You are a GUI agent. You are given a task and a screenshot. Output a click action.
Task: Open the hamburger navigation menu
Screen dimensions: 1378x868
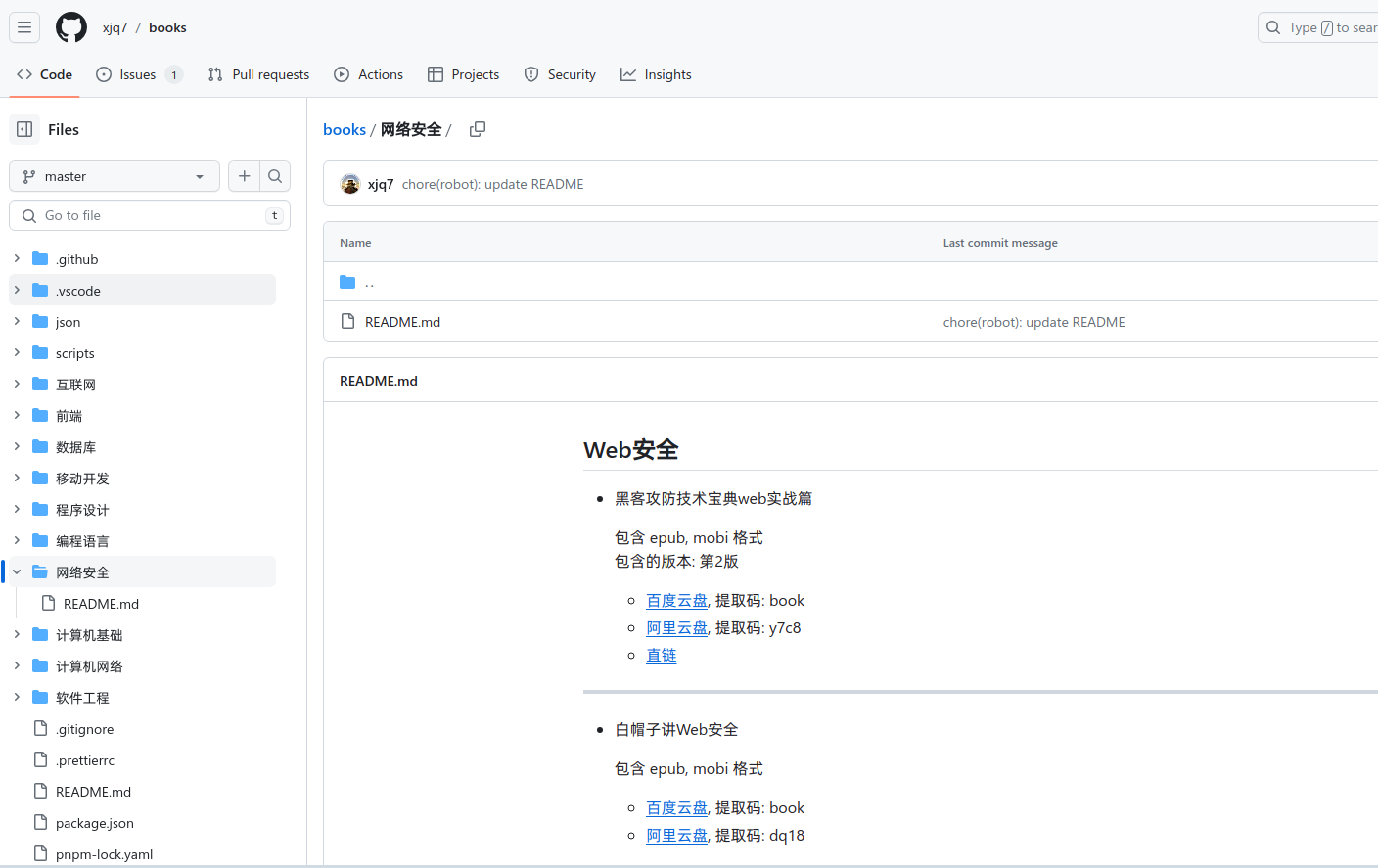(24, 27)
